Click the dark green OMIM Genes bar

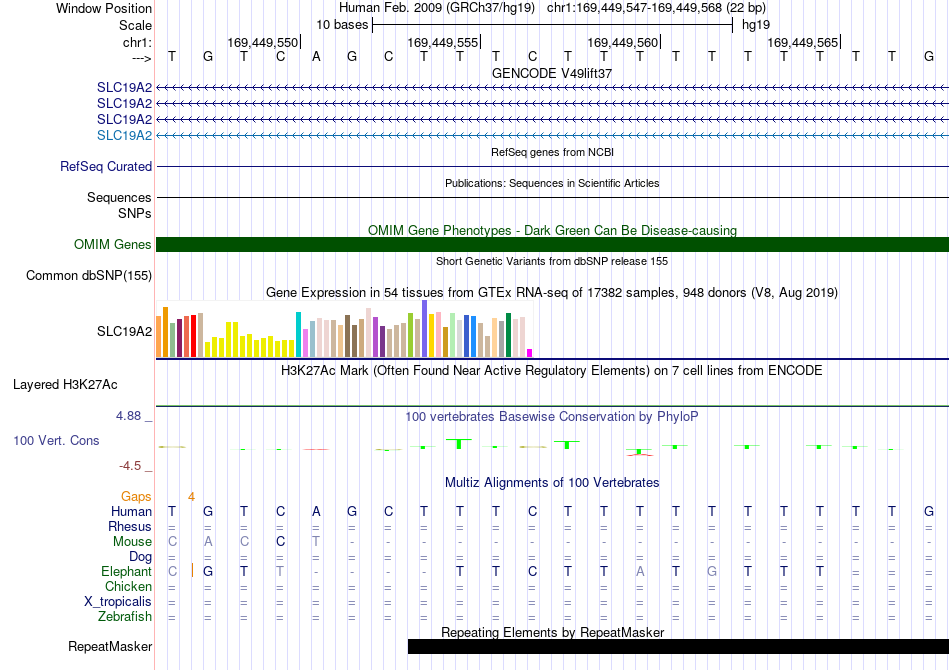tap(552, 244)
